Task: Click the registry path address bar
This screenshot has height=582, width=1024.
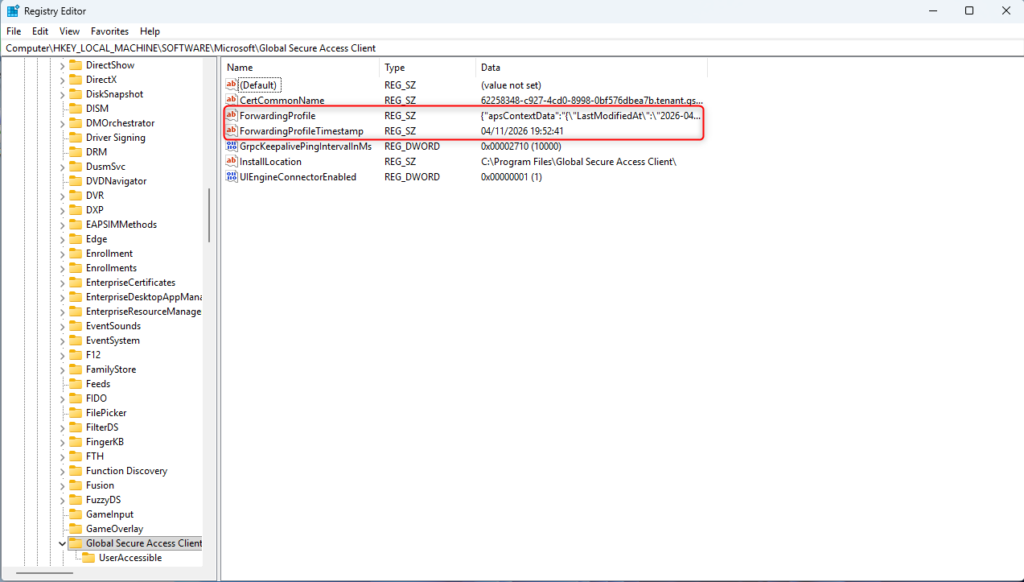Action: click(x=512, y=48)
